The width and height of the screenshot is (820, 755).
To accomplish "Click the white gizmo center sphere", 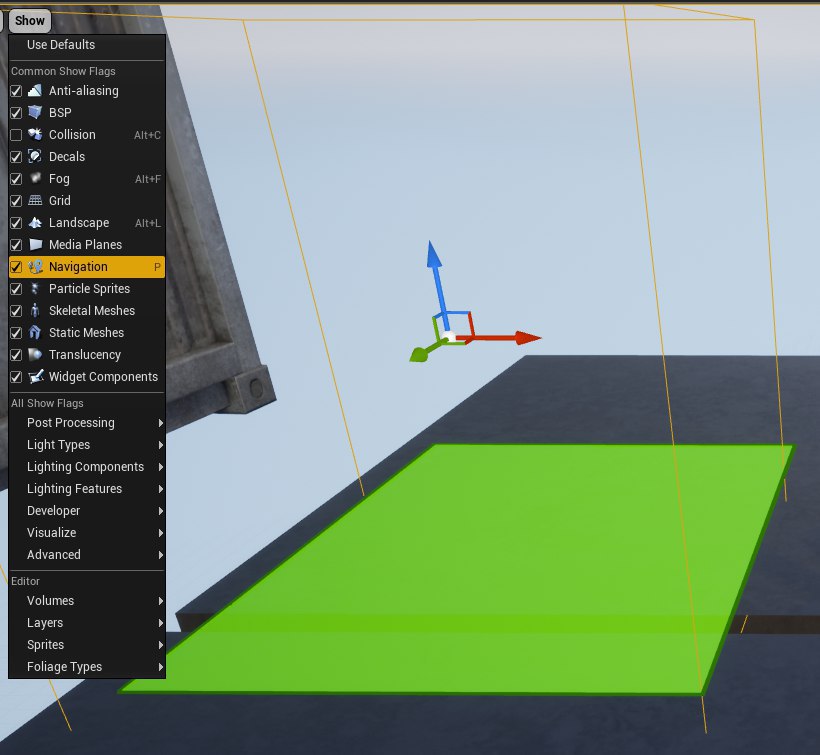I will (449, 336).
